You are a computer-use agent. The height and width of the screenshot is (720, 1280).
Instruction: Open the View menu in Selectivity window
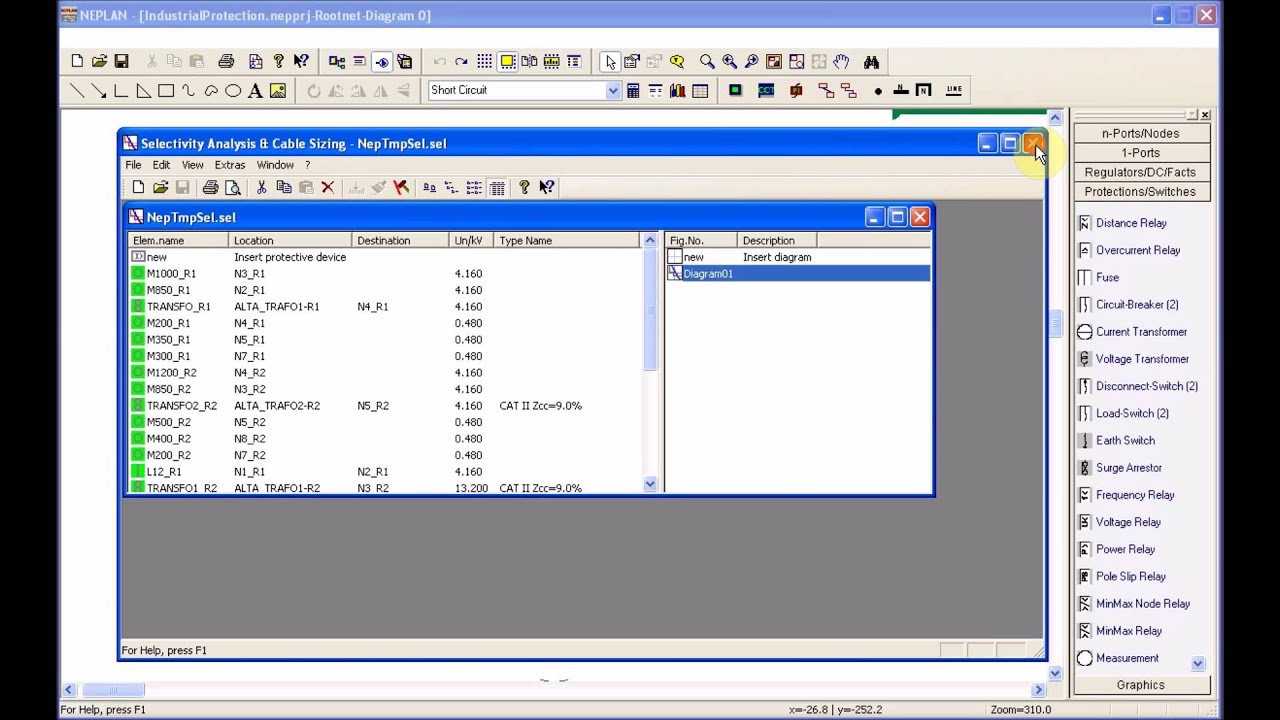point(192,165)
